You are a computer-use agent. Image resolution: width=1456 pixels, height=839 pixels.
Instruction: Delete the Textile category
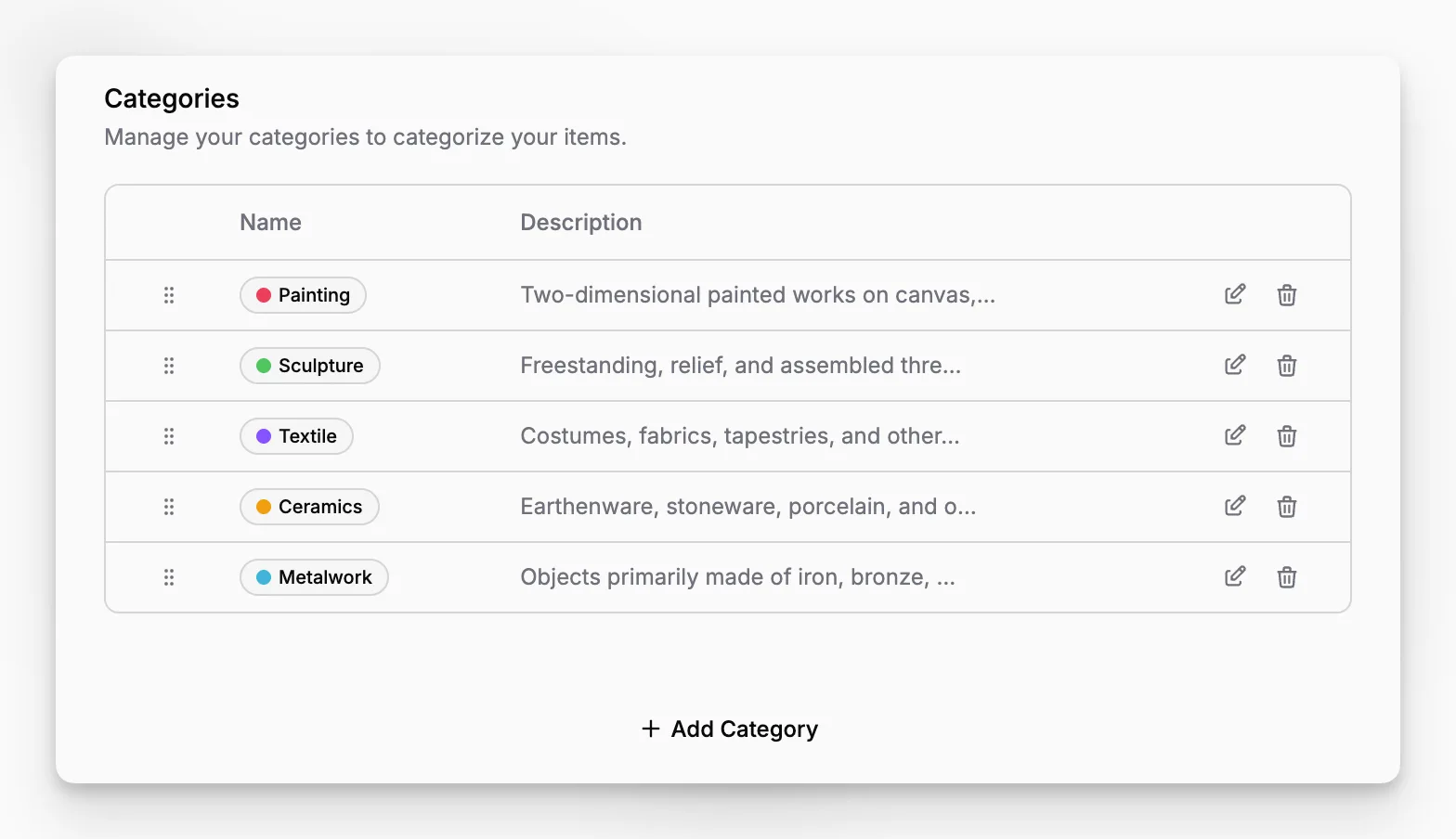point(1287,436)
